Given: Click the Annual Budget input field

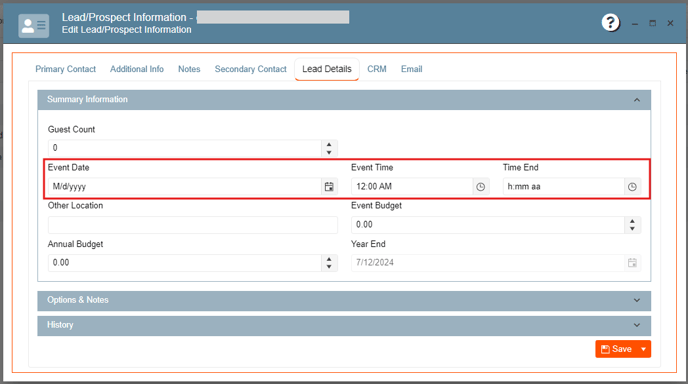Looking at the screenshot, I should point(185,263).
